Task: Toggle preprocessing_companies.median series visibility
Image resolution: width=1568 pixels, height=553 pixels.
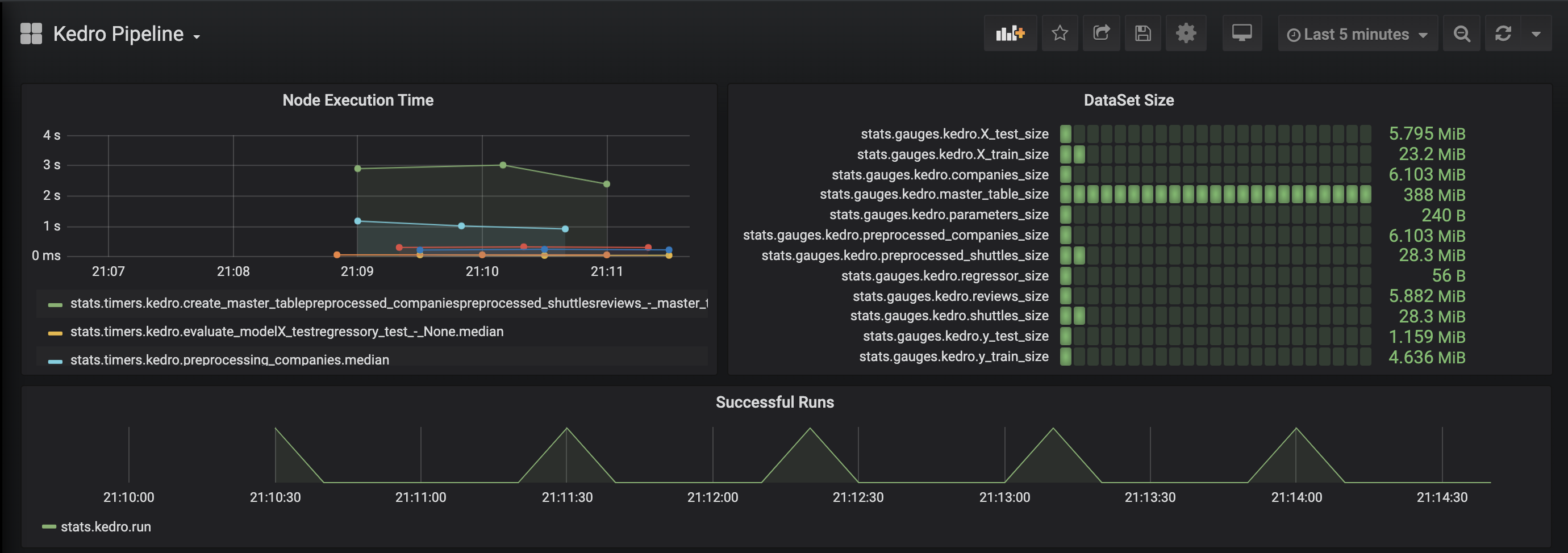Action: click(229, 359)
